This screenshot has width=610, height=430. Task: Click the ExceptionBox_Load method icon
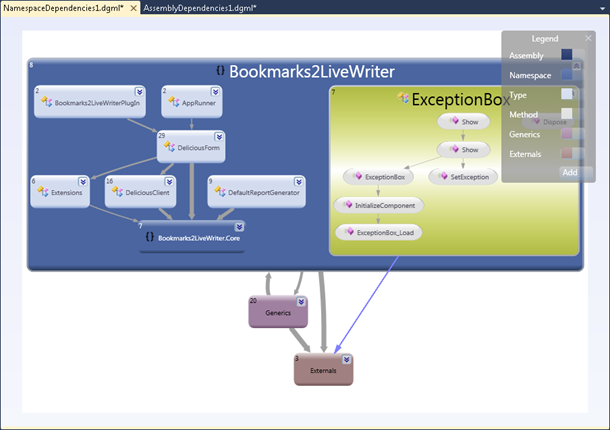pyautogui.click(x=349, y=232)
